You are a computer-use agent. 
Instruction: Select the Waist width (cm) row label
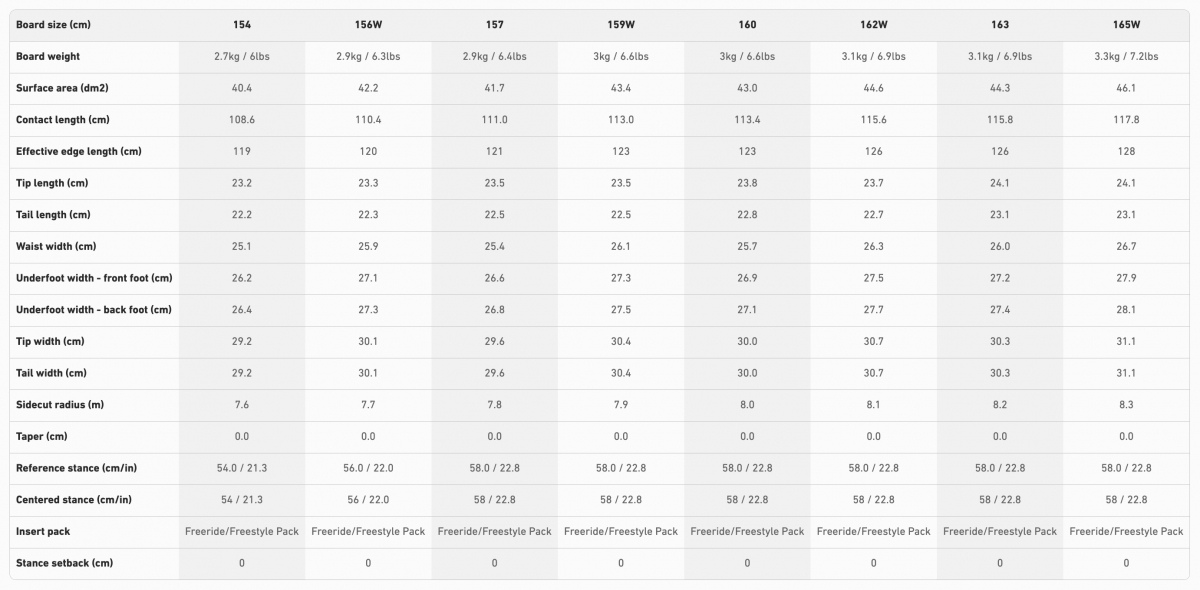(x=56, y=246)
